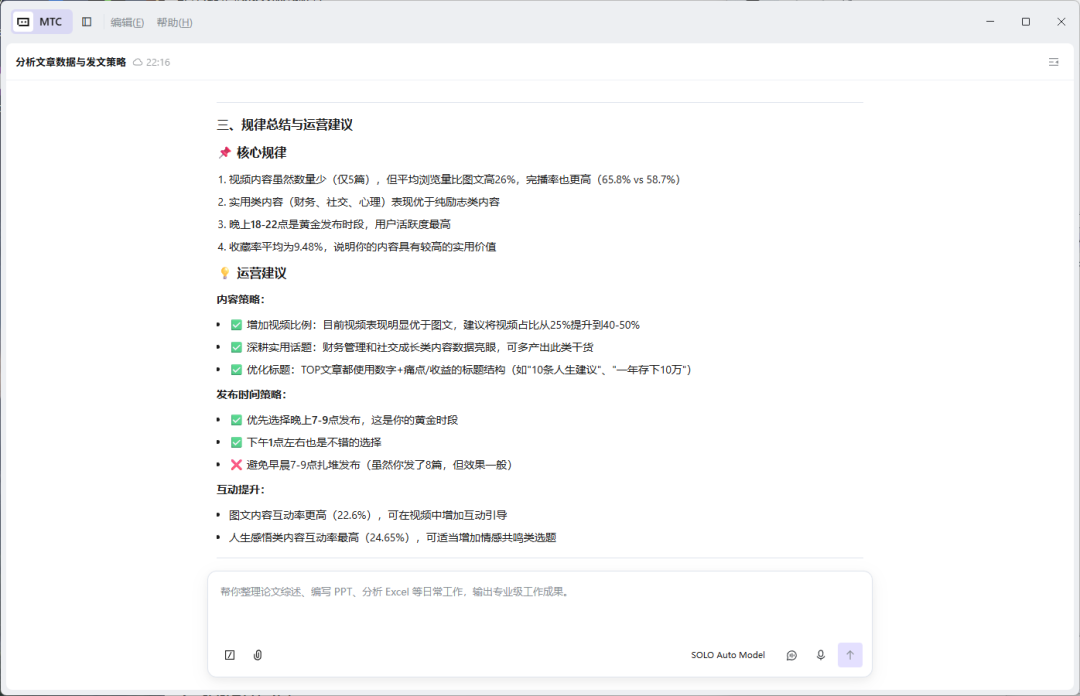Click the pushpin emoji before 核心规律
This screenshot has width=1080, height=696.
225,152
